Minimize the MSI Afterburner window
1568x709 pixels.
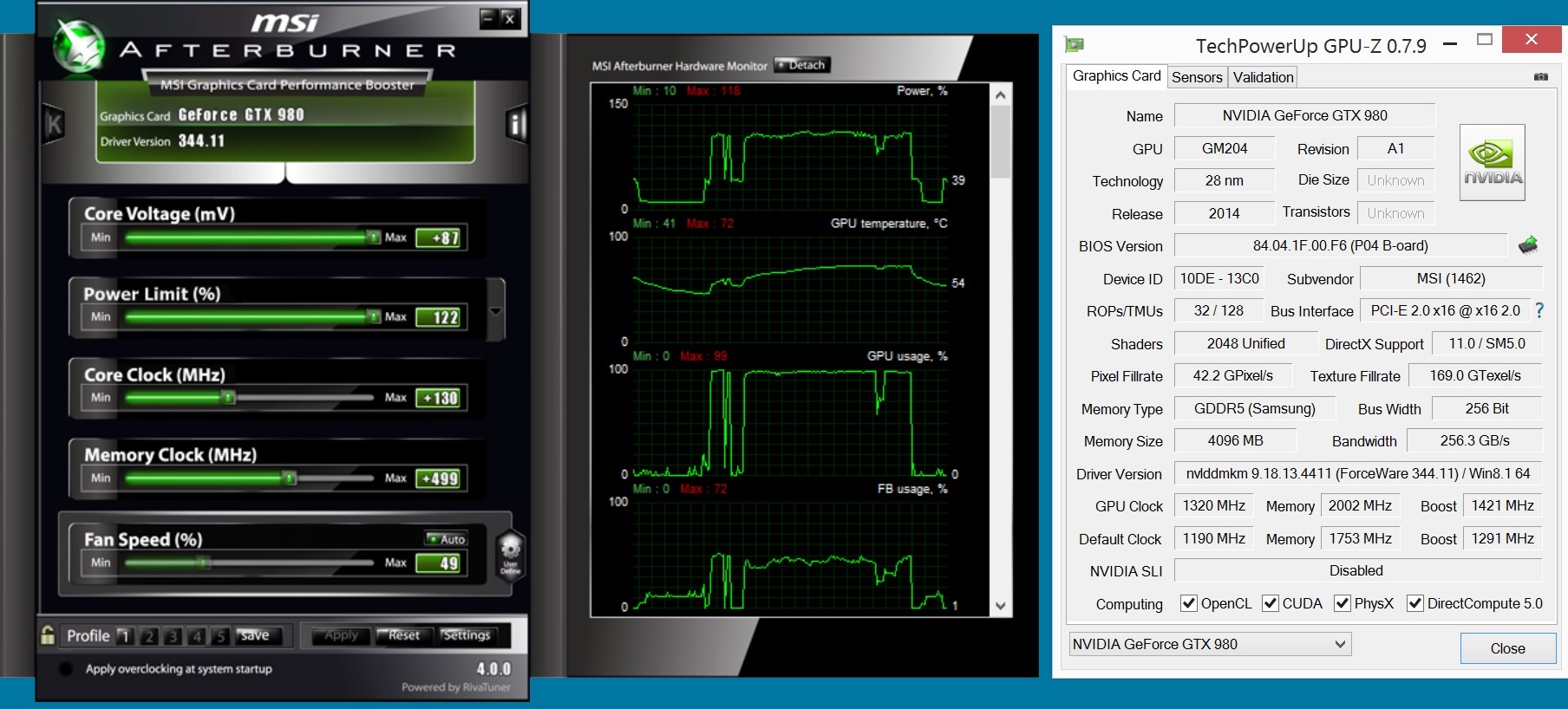[x=488, y=17]
